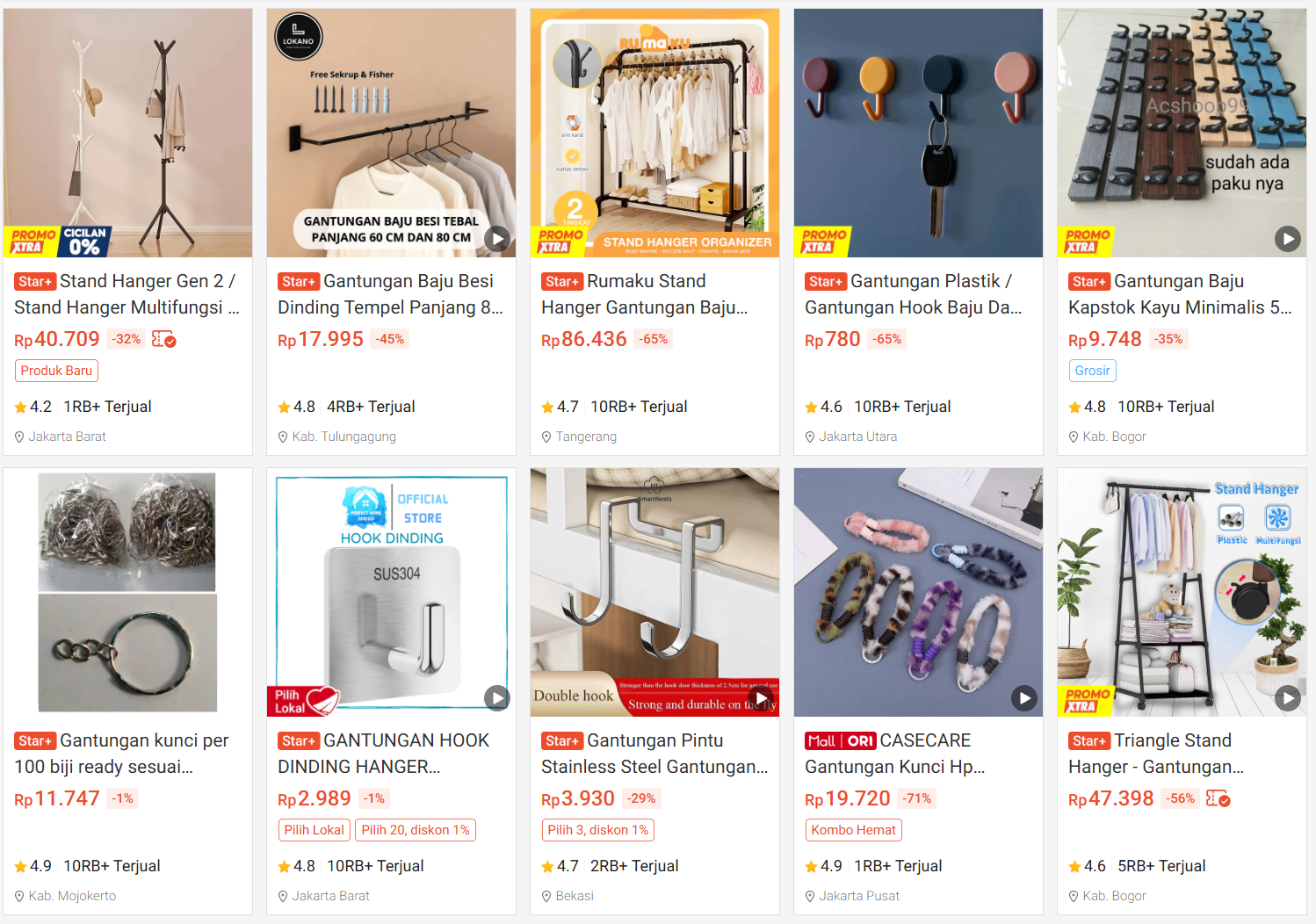Open Gantungan Pintu Stainless Steel title
Viewport: 1316px width, 924px height.
[654, 754]
